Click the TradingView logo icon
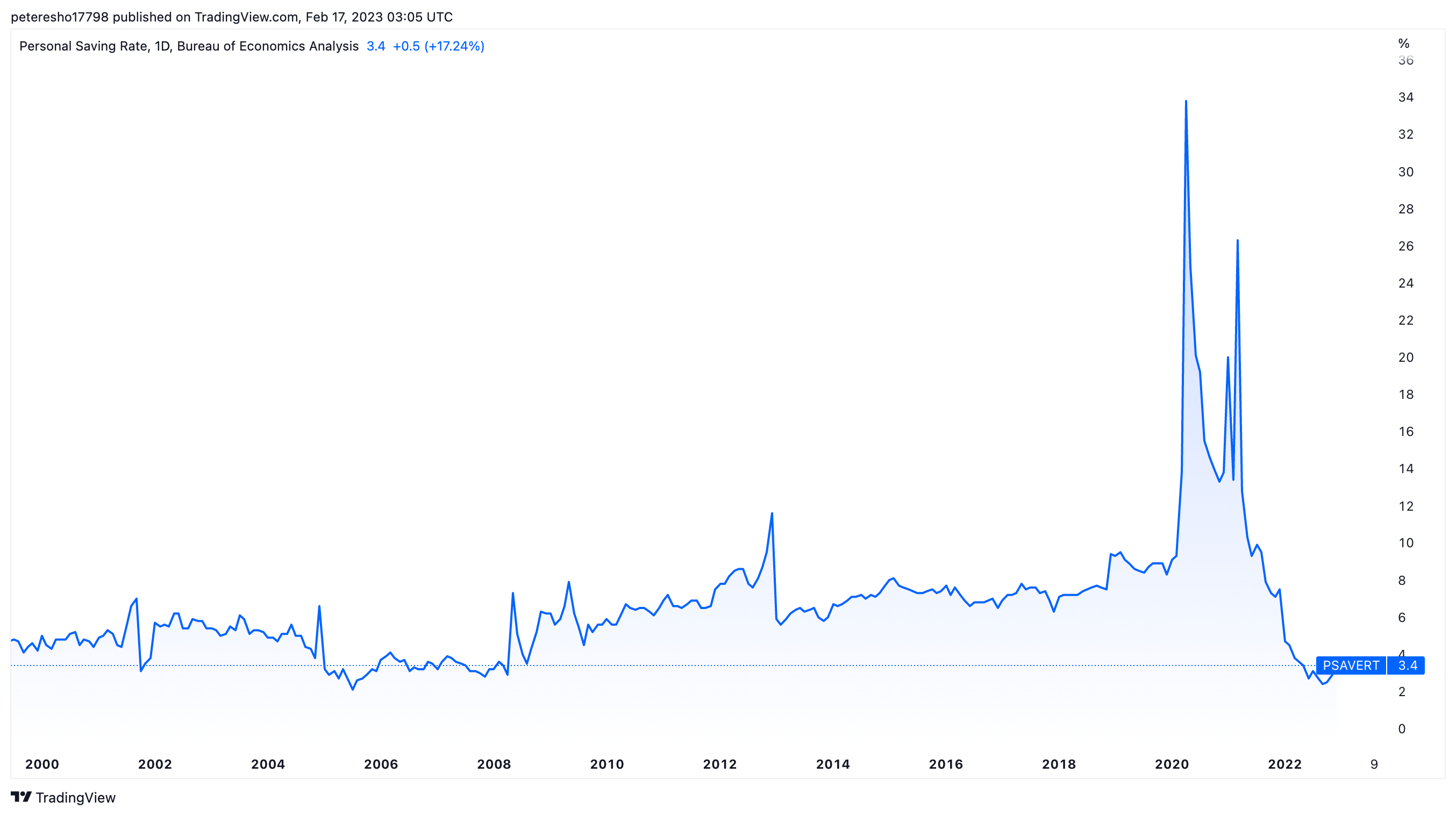 22,797
